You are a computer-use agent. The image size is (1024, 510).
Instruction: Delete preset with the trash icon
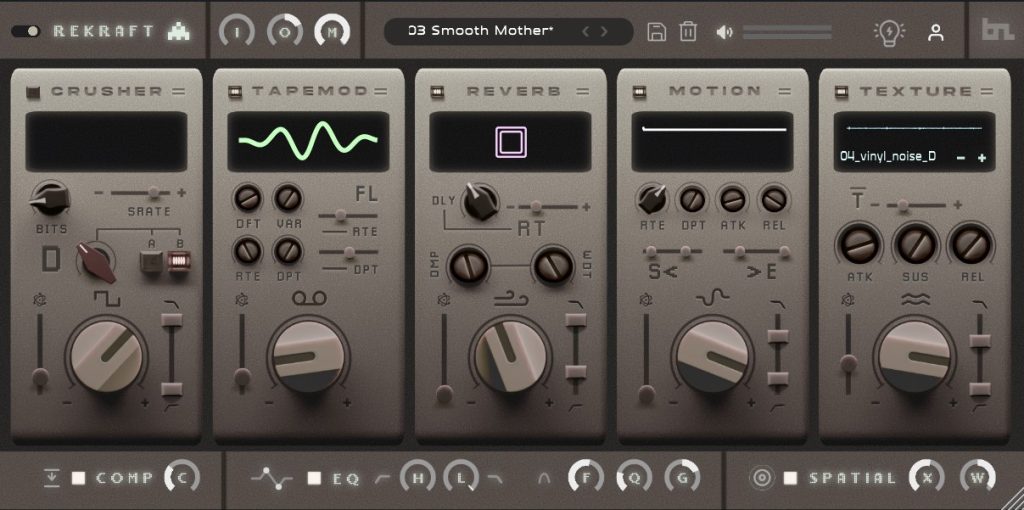688,31
